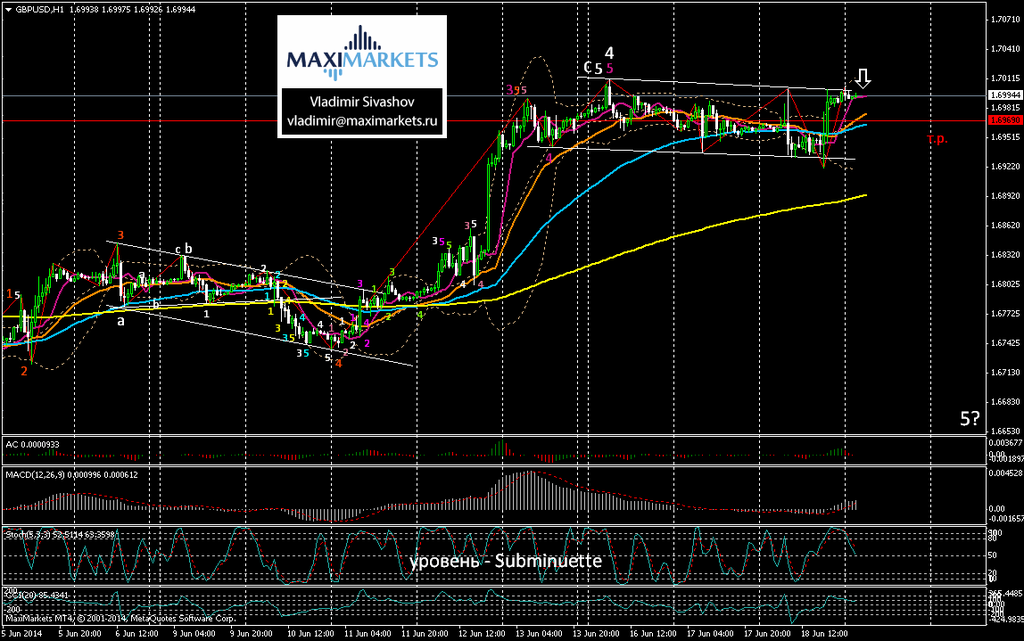
Task: Click the 17 Jun 04:00 time label
Action: click(711, 633)
